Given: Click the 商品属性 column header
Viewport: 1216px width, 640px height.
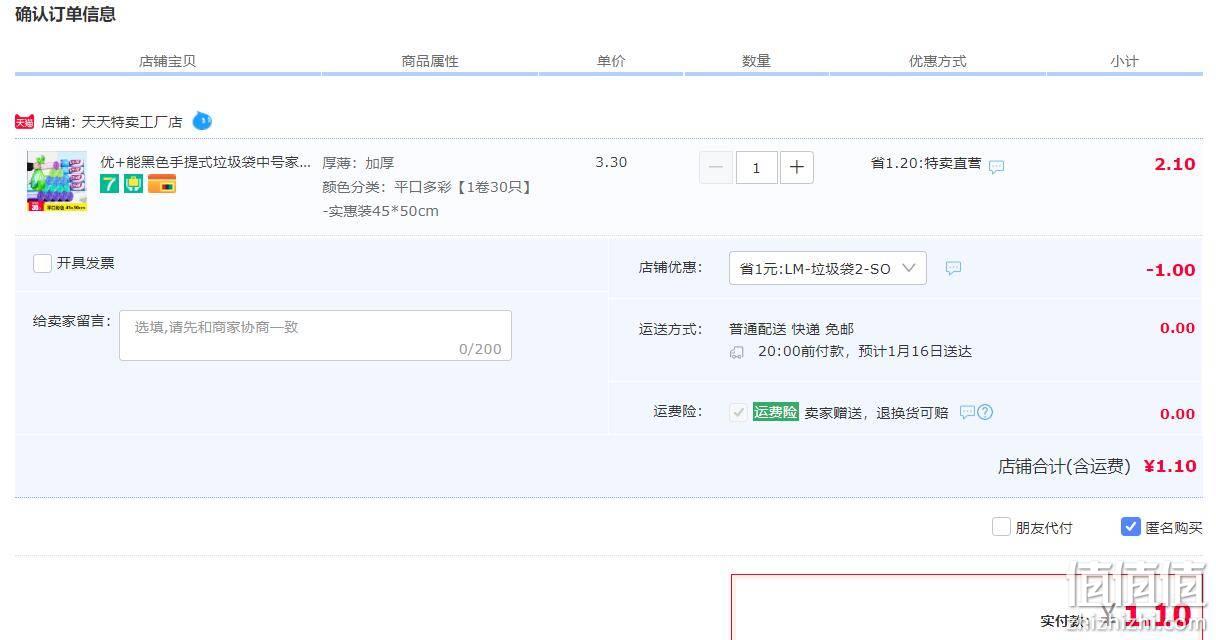Looking at the screenshot, I should [430, 61].
